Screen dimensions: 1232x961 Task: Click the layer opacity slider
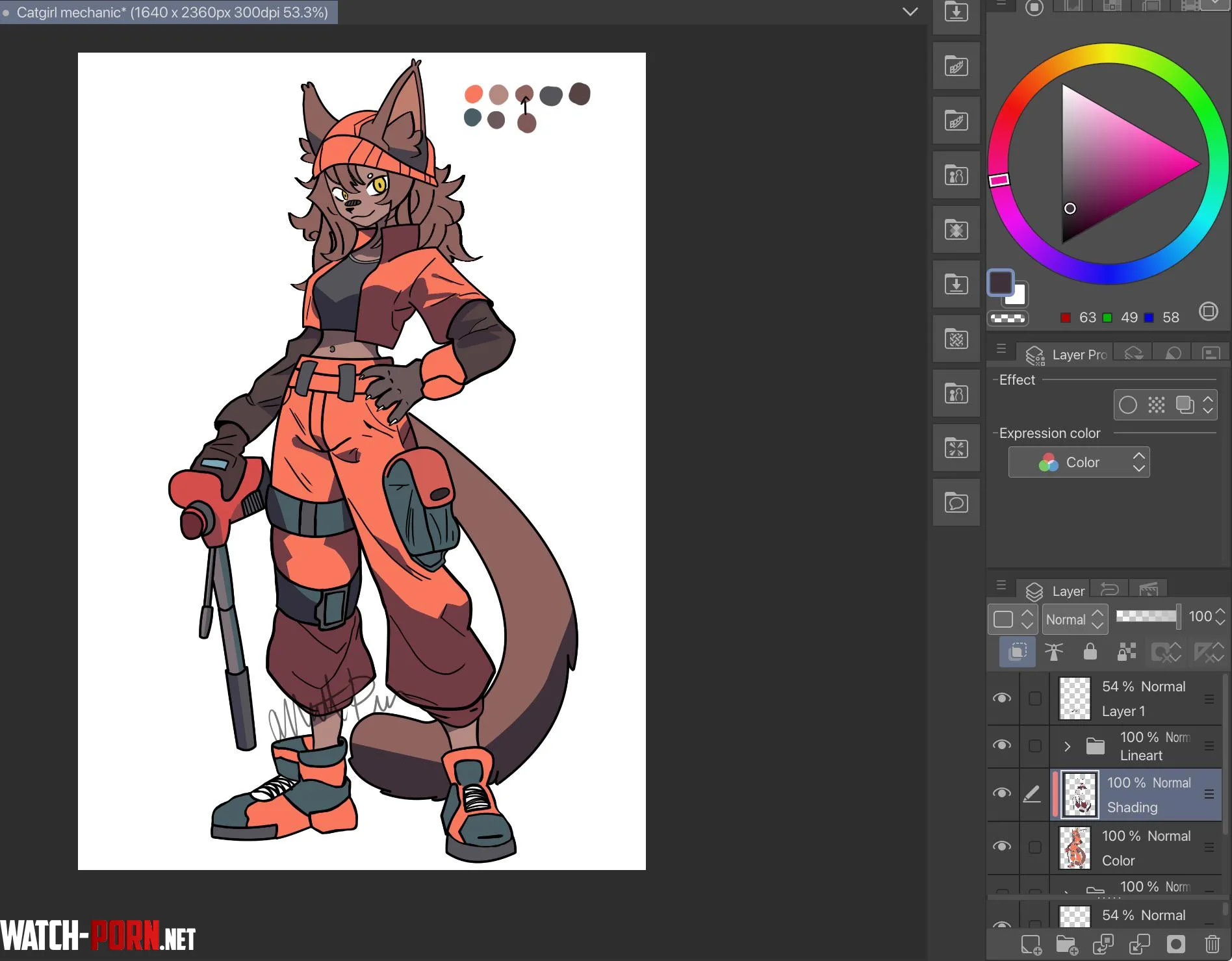(x=1148, y=616)
